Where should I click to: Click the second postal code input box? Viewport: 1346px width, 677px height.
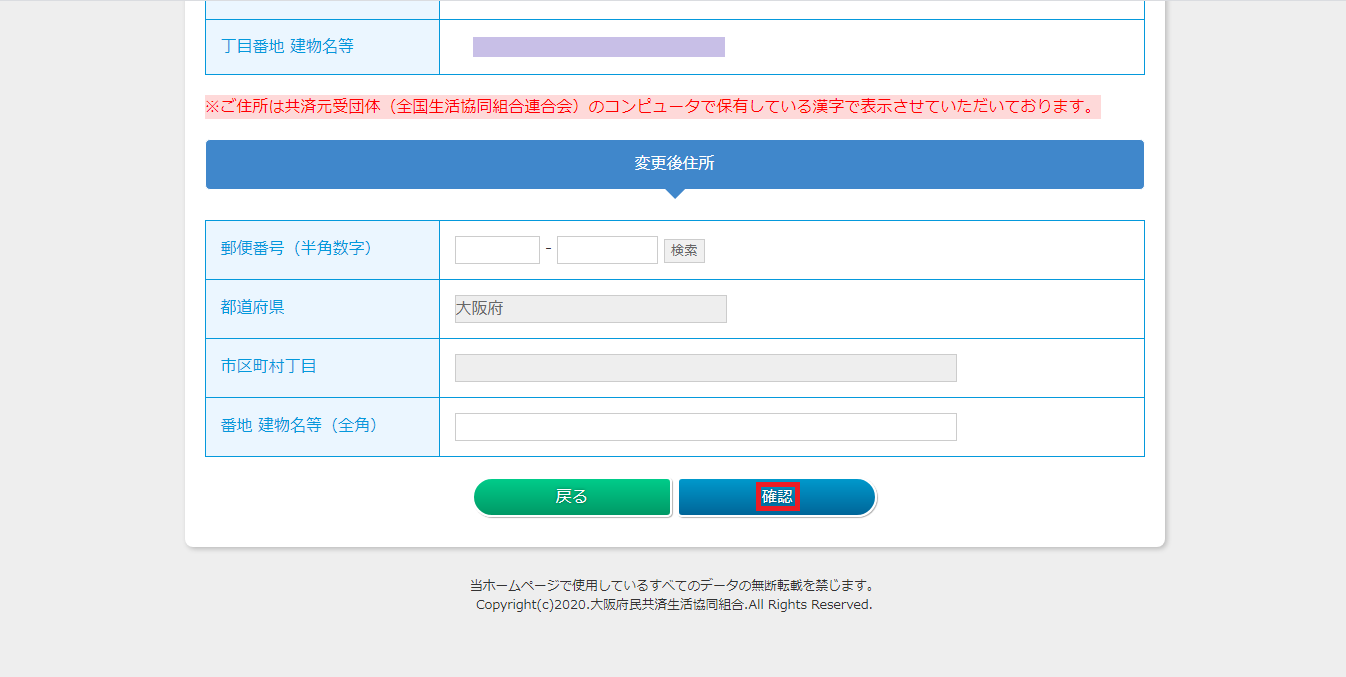(607, 250)
